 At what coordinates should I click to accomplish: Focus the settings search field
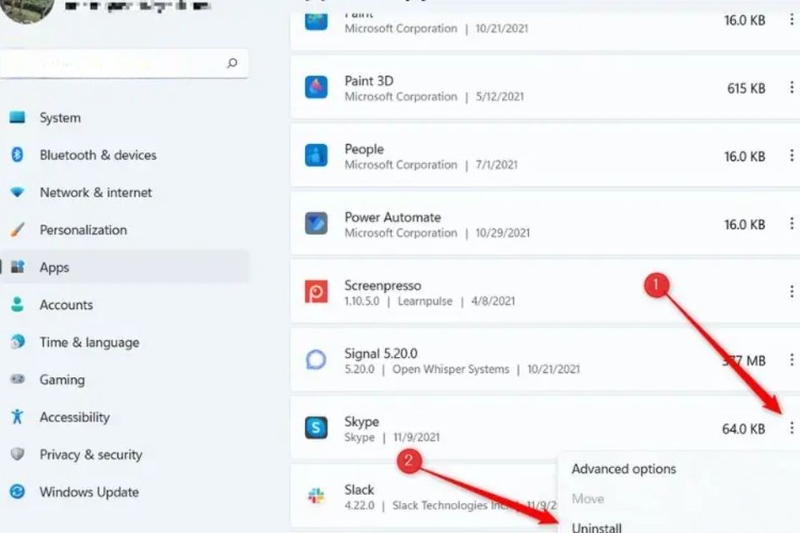pyautogui.click(x=124, y=63)
